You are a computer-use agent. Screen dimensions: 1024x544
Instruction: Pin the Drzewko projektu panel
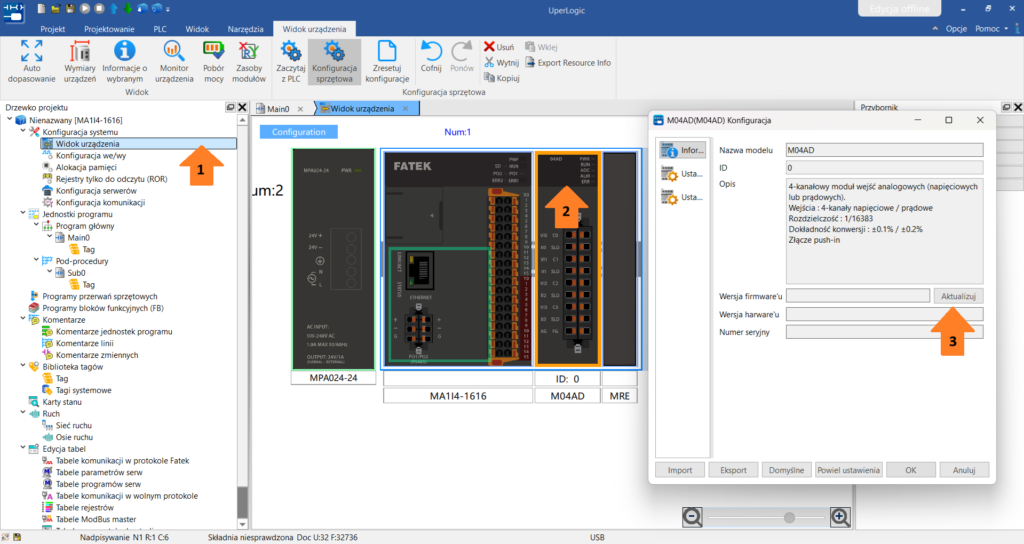pos(231,107)
